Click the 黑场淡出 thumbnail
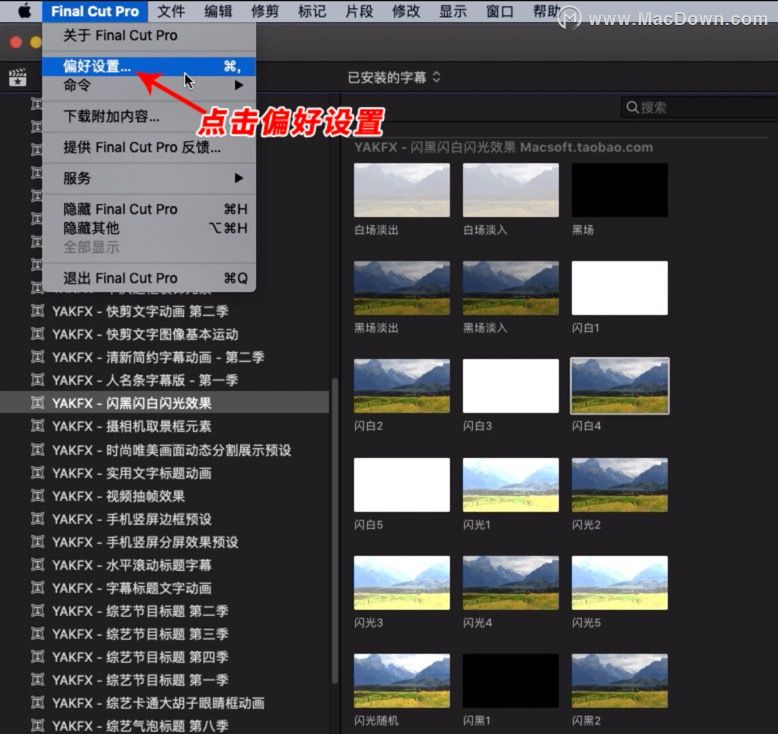778x734 pixels. pyautogui.click(x=402, y=288)
